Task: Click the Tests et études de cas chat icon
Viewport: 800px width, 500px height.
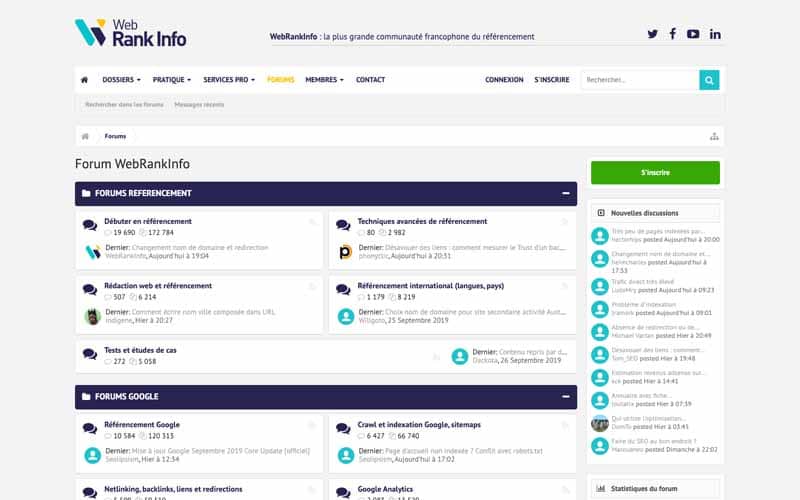Action: (90, 354)
